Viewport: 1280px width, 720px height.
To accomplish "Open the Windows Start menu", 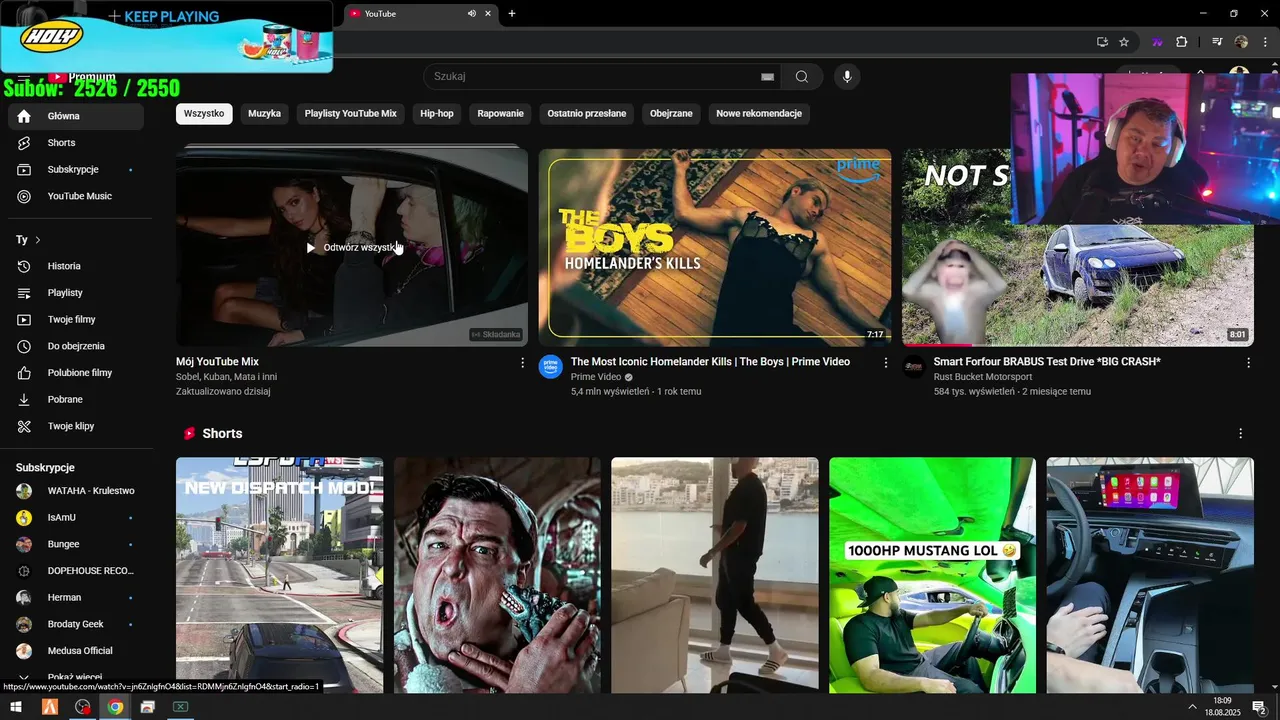I will click(16, 707).
